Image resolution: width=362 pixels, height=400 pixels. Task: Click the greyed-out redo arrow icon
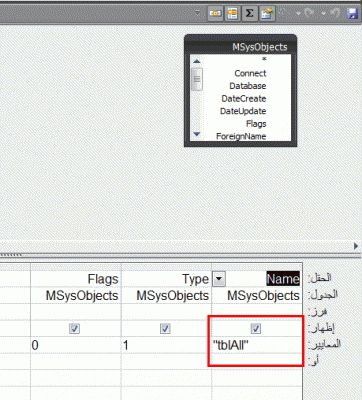[309, 13]
